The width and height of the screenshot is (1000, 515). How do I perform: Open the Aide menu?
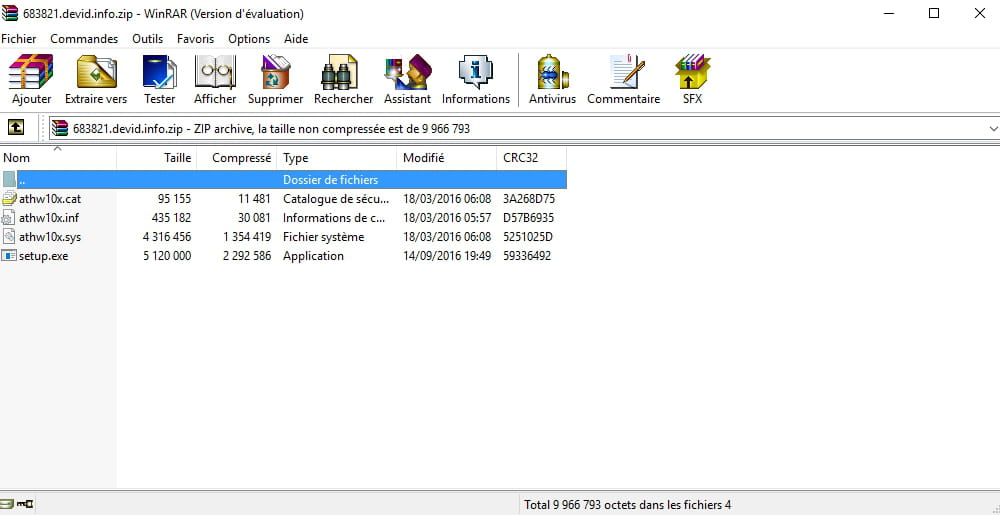296,39
